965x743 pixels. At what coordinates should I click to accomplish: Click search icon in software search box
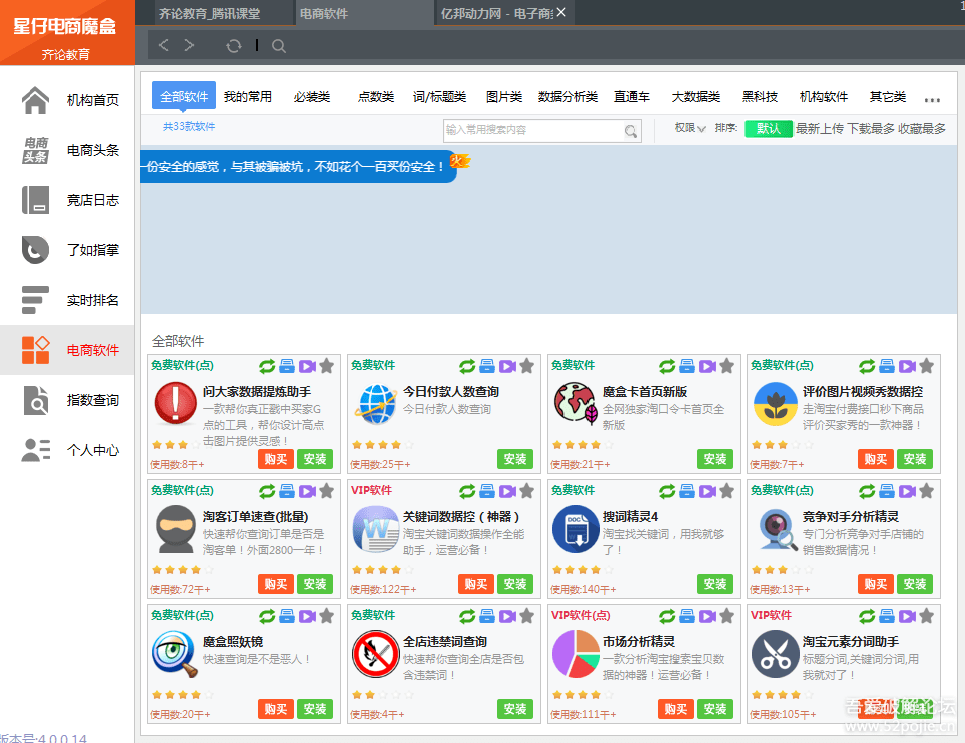pyautogui.click(x=631, y=131)
